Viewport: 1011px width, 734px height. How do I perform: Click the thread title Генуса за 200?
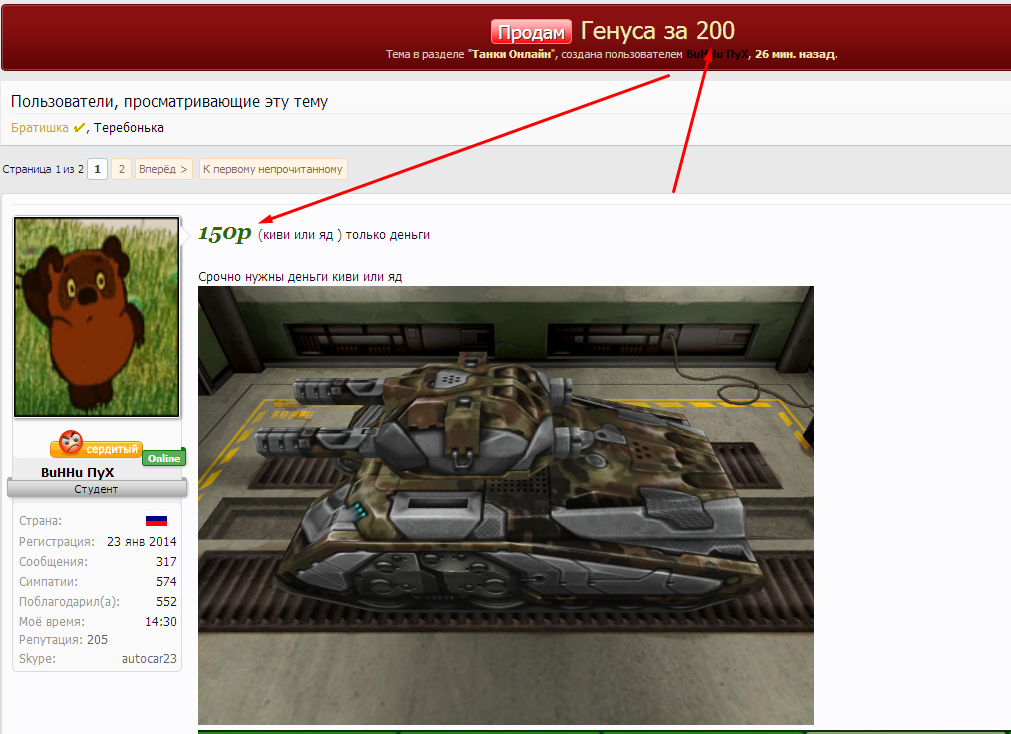[658, 31]
